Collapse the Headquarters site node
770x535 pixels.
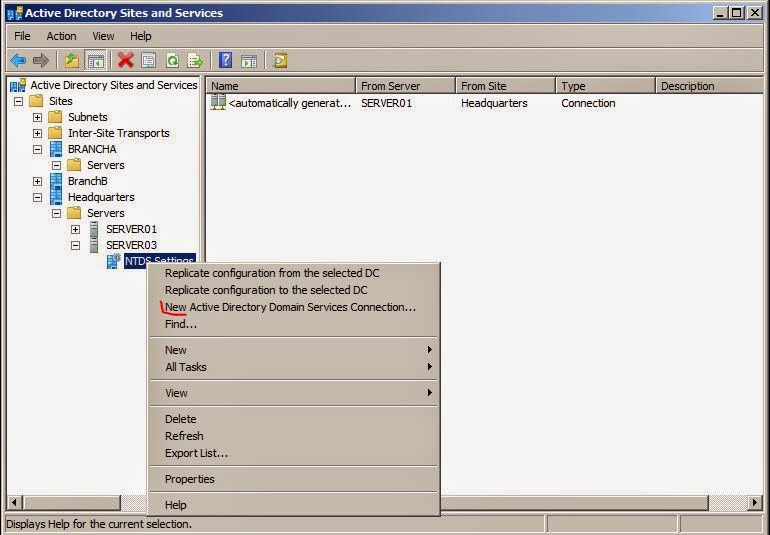(37, 197)
